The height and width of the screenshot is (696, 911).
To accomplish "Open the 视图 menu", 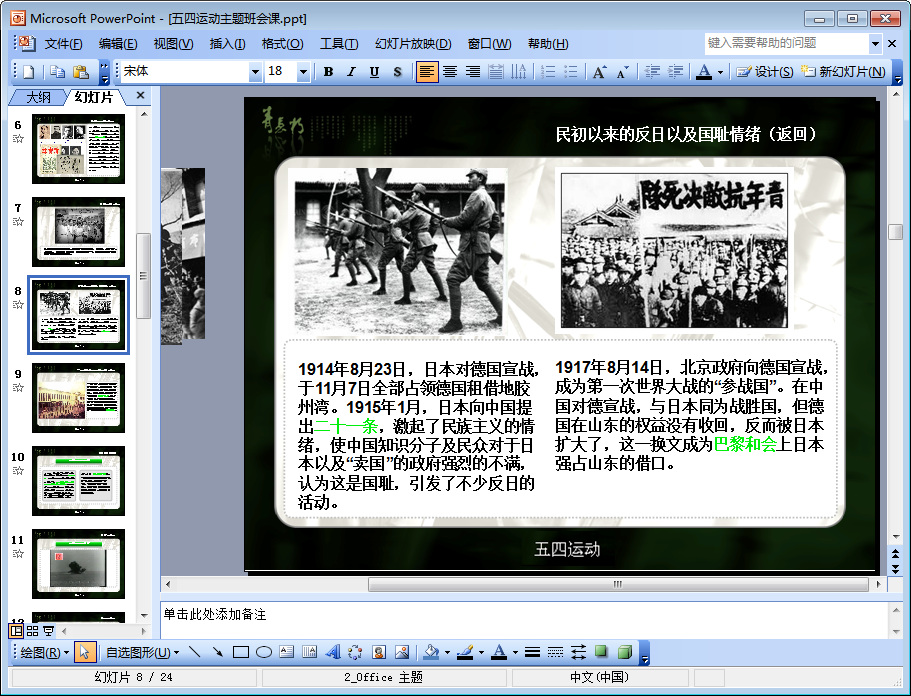I will pos(173,44).
